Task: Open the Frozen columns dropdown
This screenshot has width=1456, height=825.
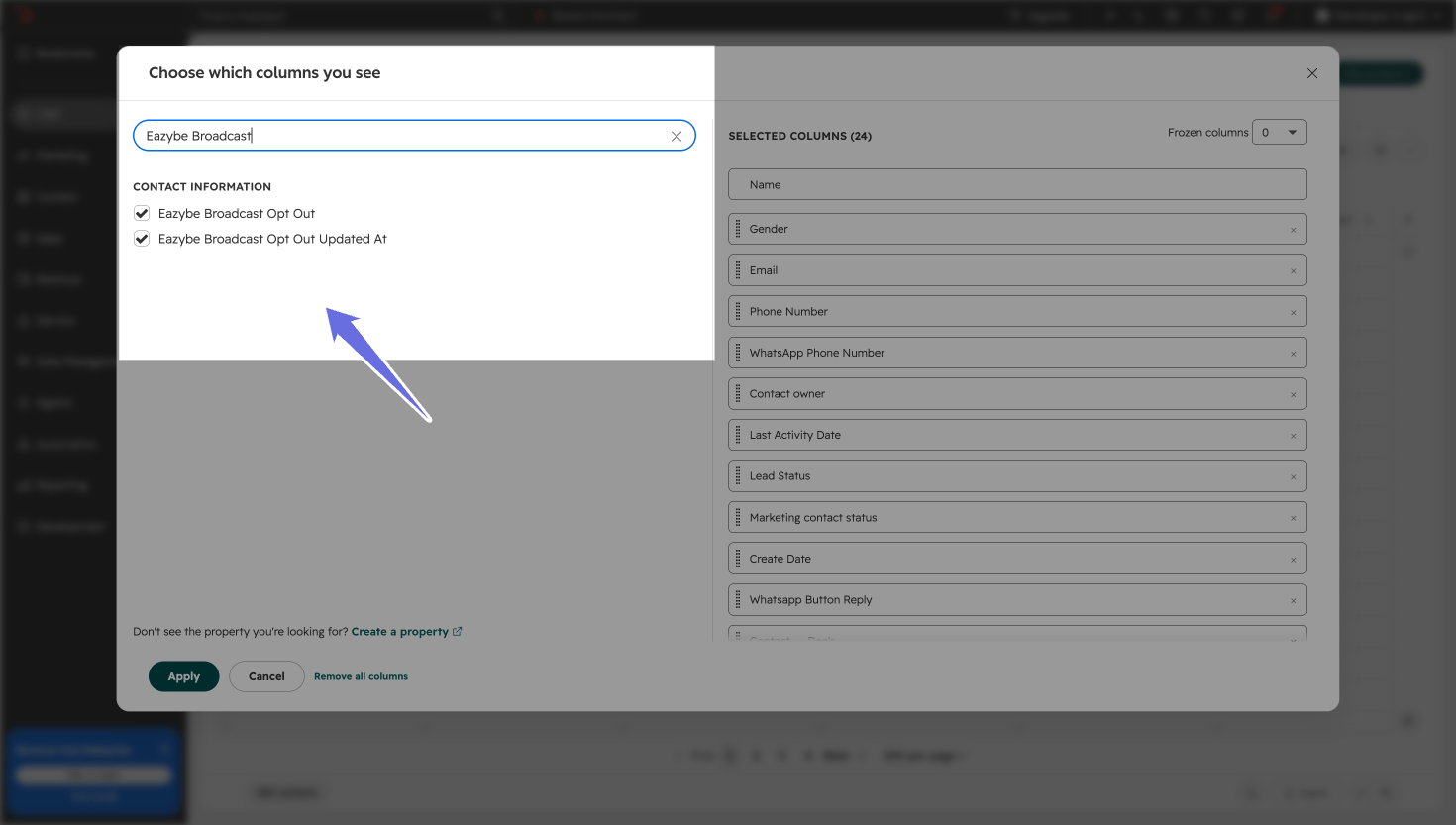Action: (1280, 132)
